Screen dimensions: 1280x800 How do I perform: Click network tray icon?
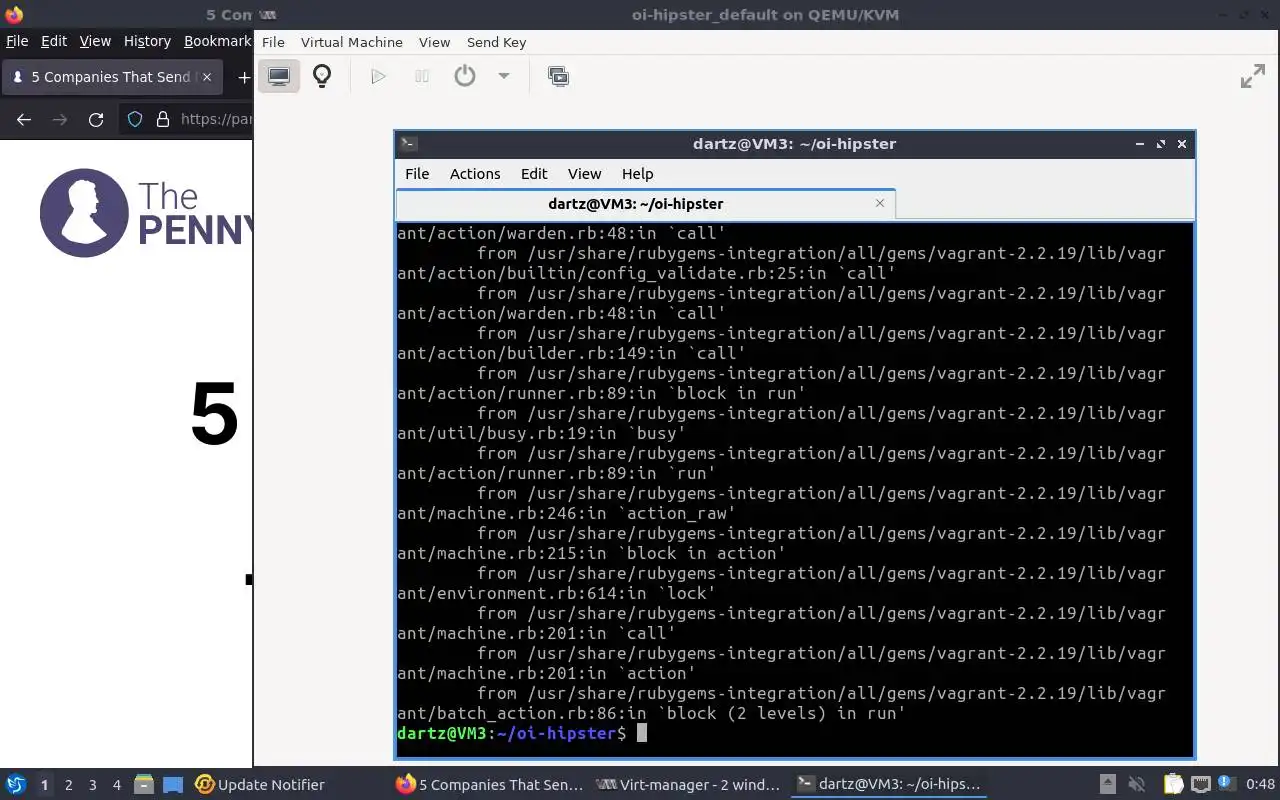tap(1201, 785)
